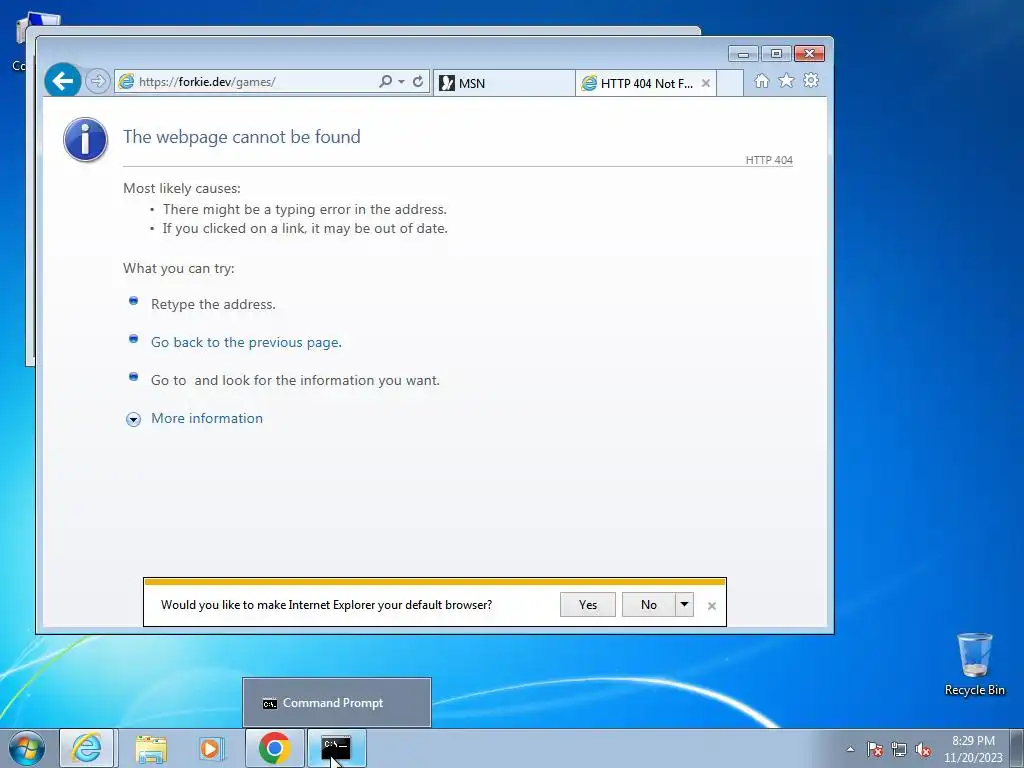
Task: Maximize the Internet Explorer window
Action: tap(776, 54)
